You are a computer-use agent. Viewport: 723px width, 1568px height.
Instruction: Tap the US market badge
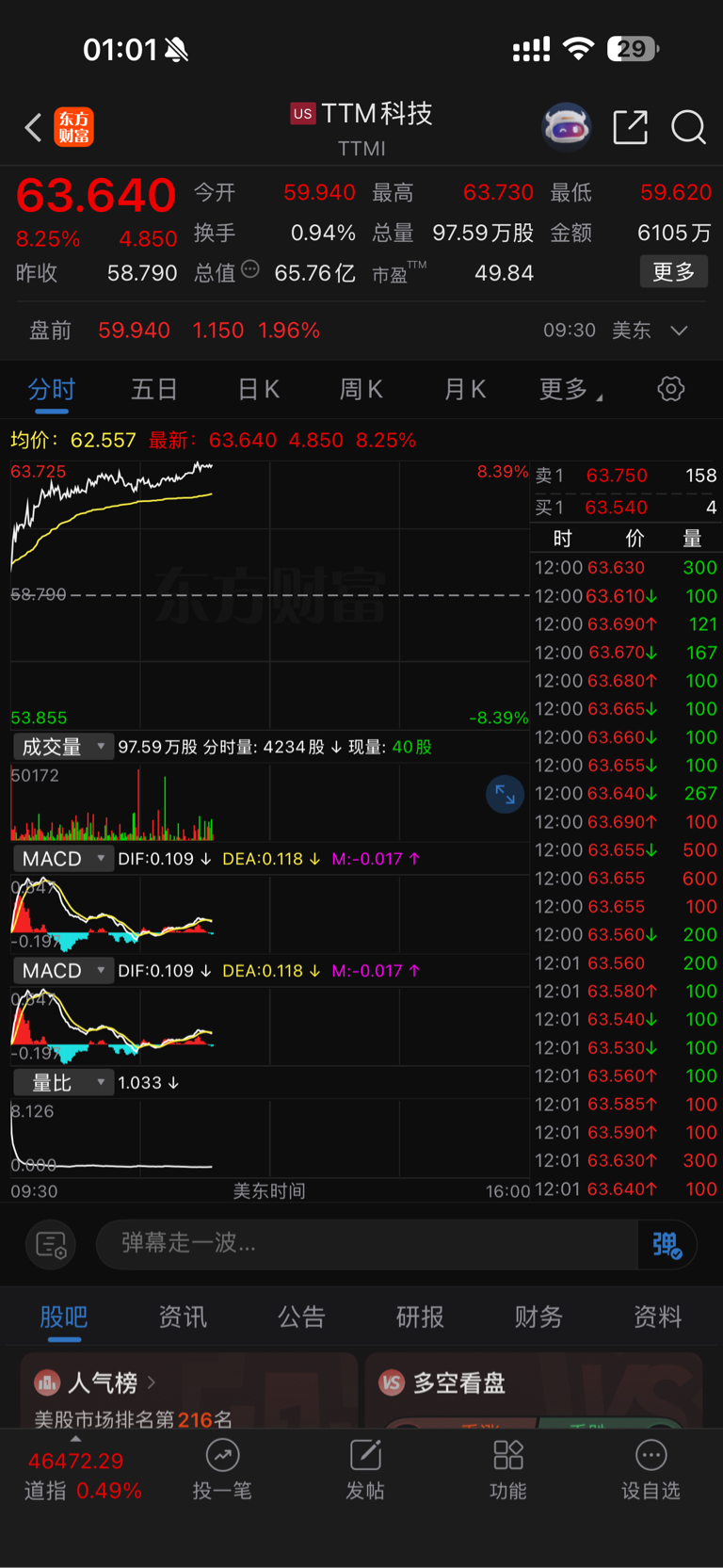(x=302, y=114)
